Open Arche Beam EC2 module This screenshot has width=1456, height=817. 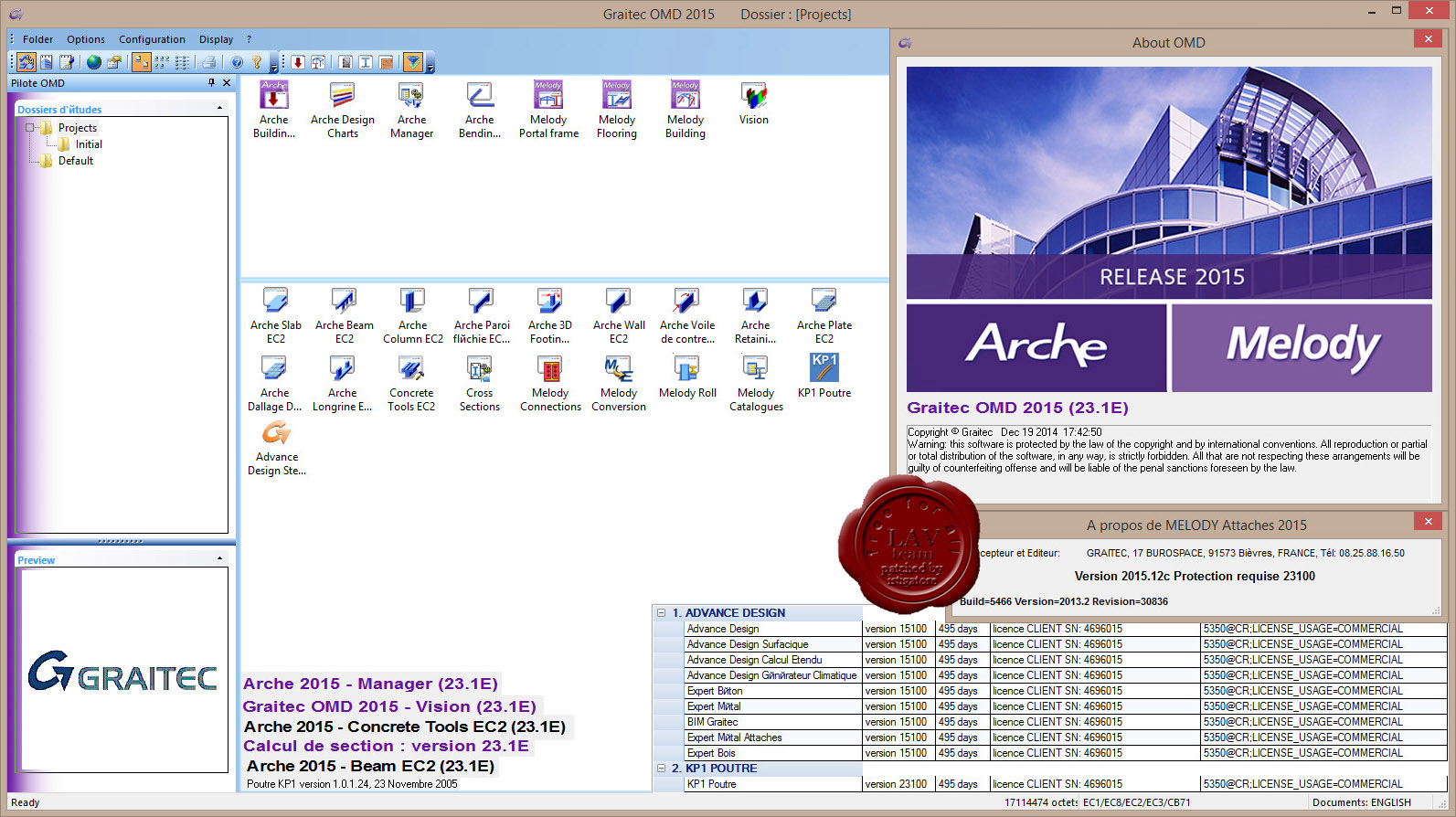click(345, 315)
